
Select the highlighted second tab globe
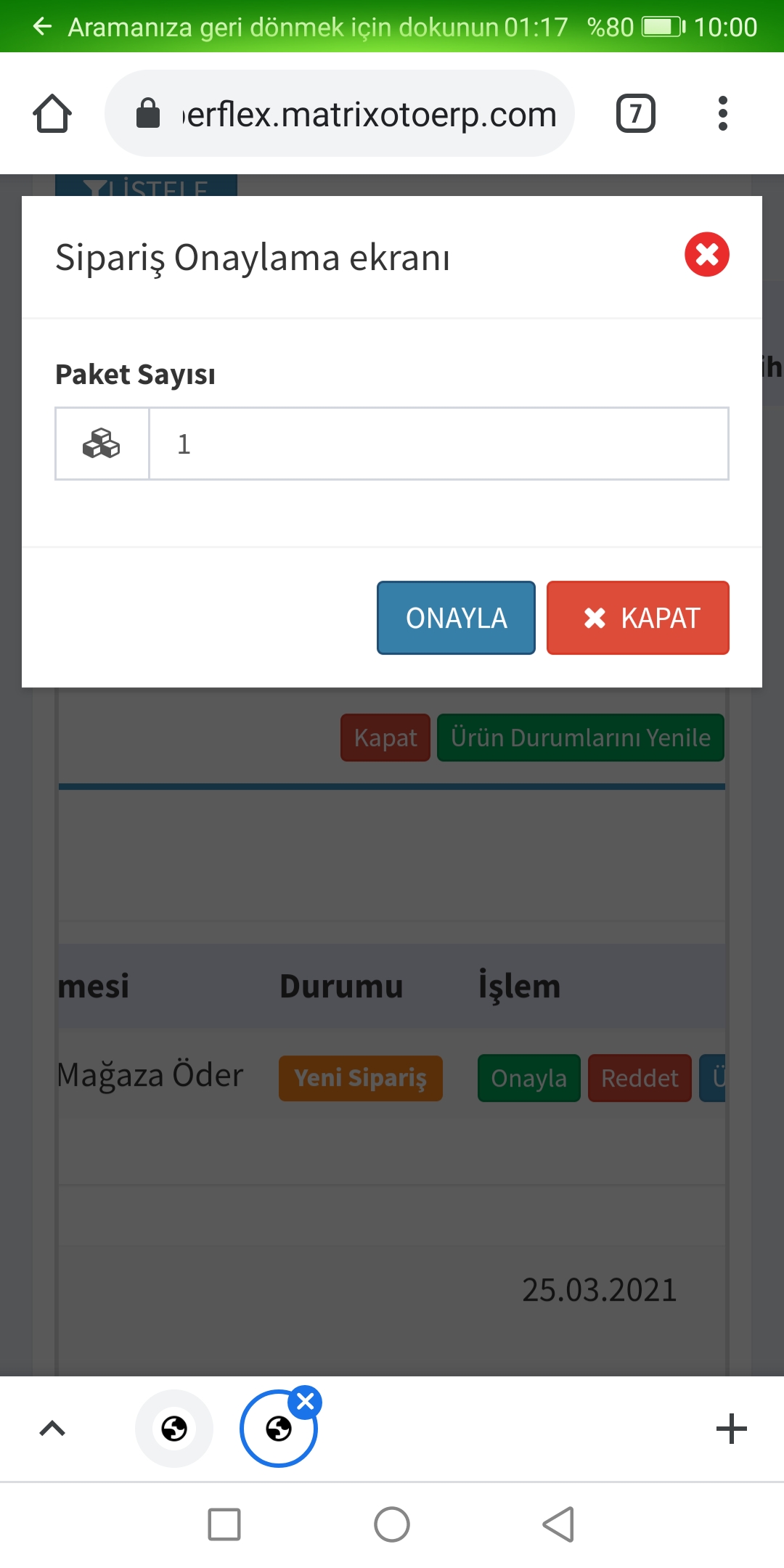pyautogui.click(x=278, y=1429)
